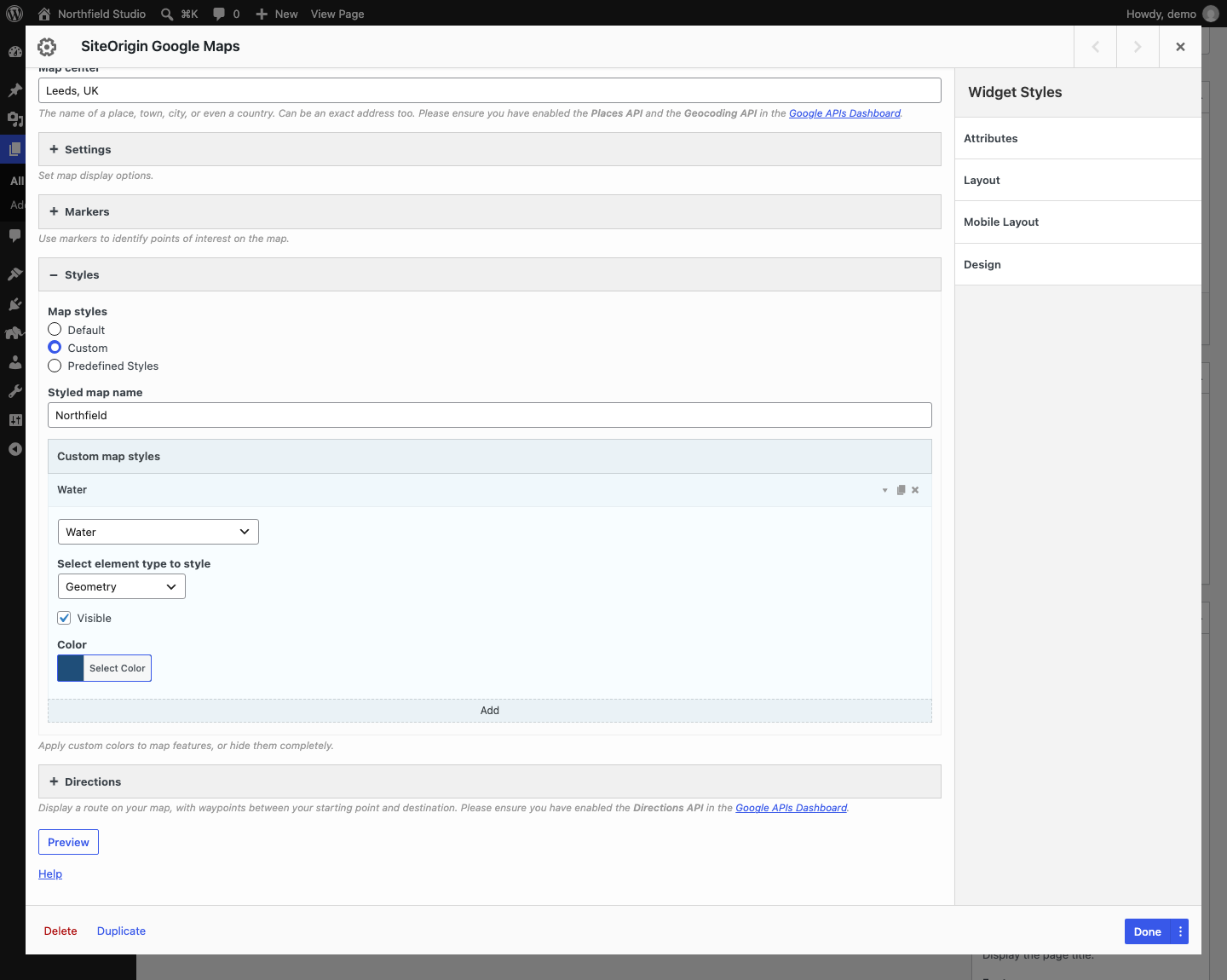The width and height of the screenshot is (1227, 980).
Task: Remove the Water custom style item
Action: click(915, 490)
